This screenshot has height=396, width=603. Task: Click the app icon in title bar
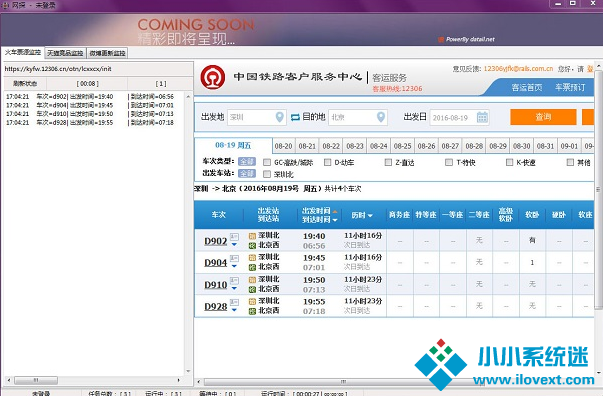tap(5, 5)
